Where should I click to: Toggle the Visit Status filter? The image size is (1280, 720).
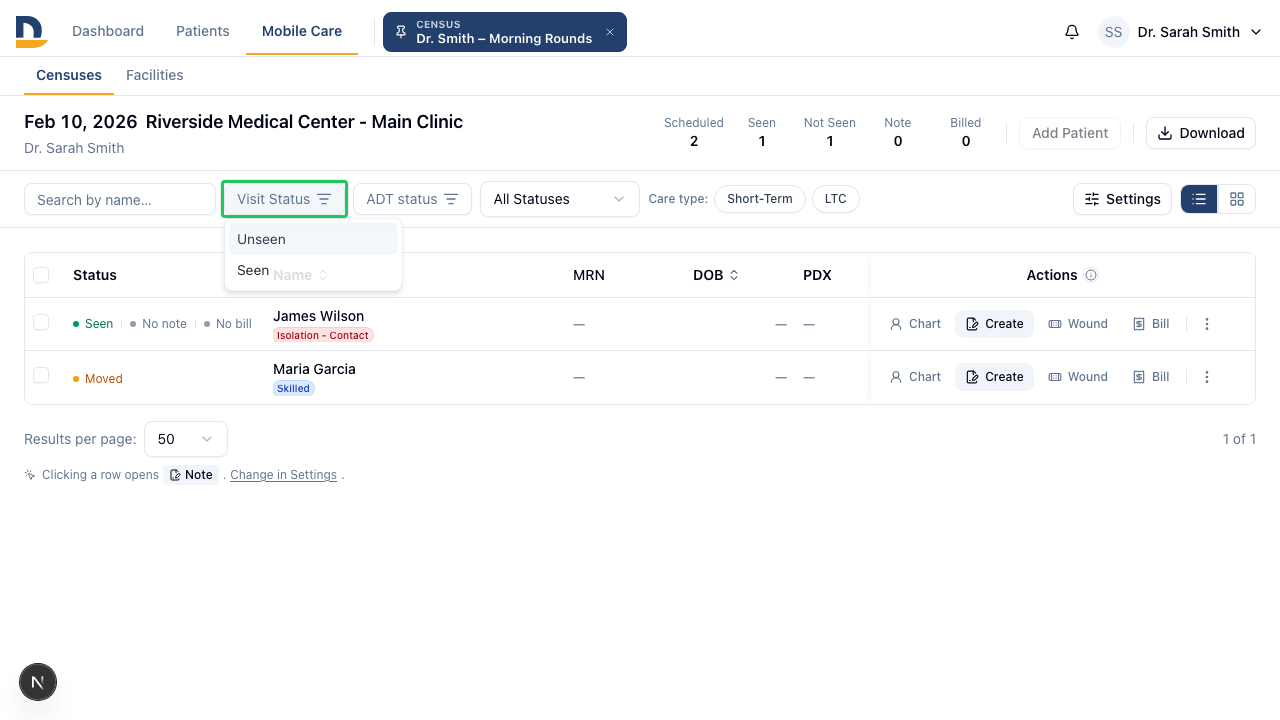pos(284,199)
